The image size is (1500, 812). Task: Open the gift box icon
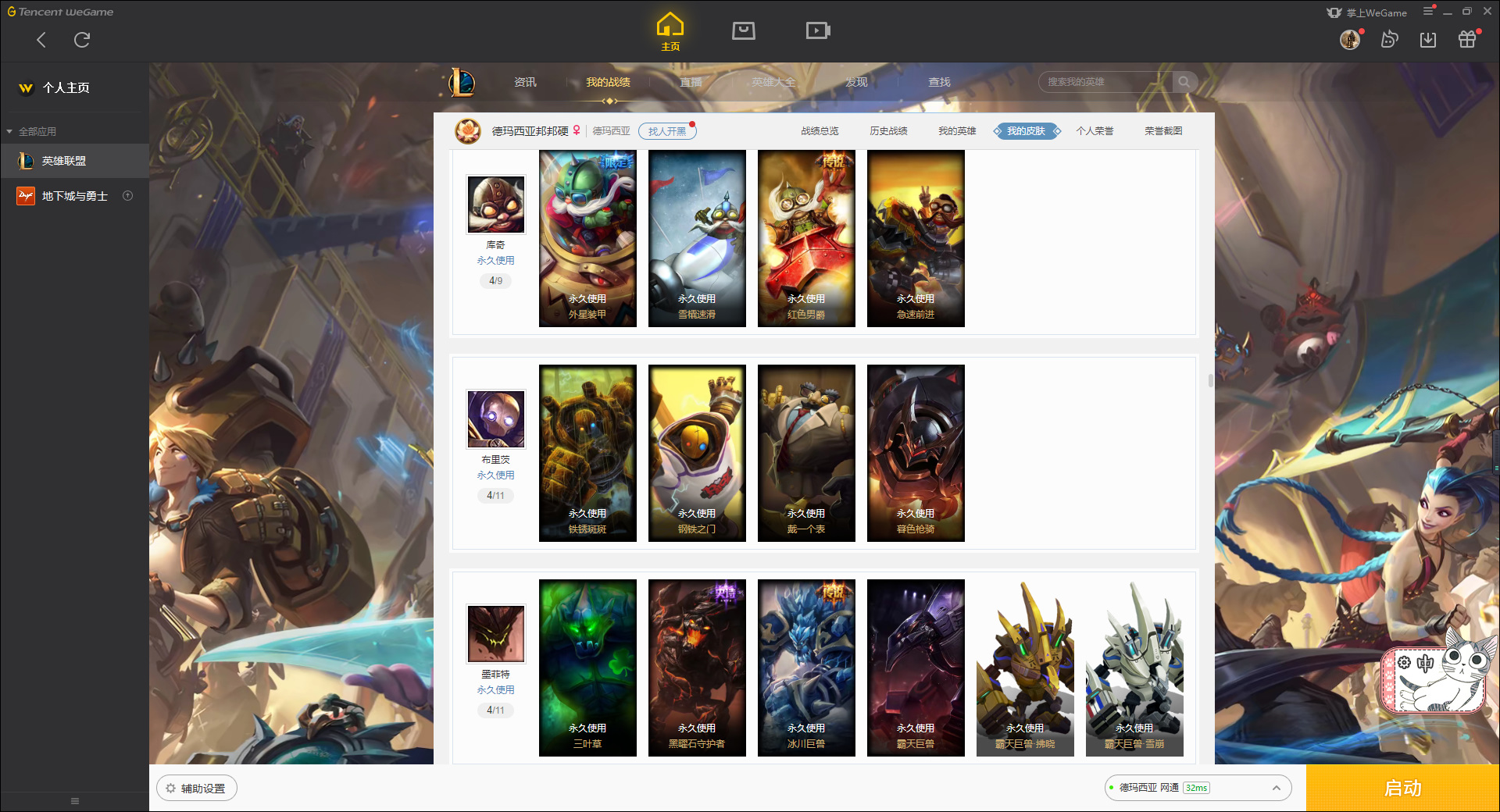click(1467, 40)
